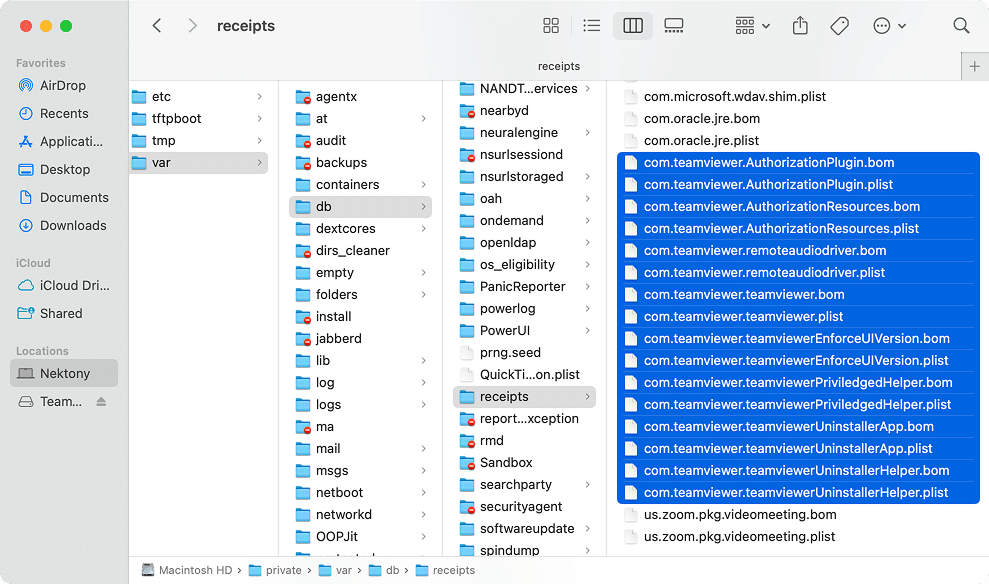
Task: Click the receipts tab title
Action: pos(558,66)
